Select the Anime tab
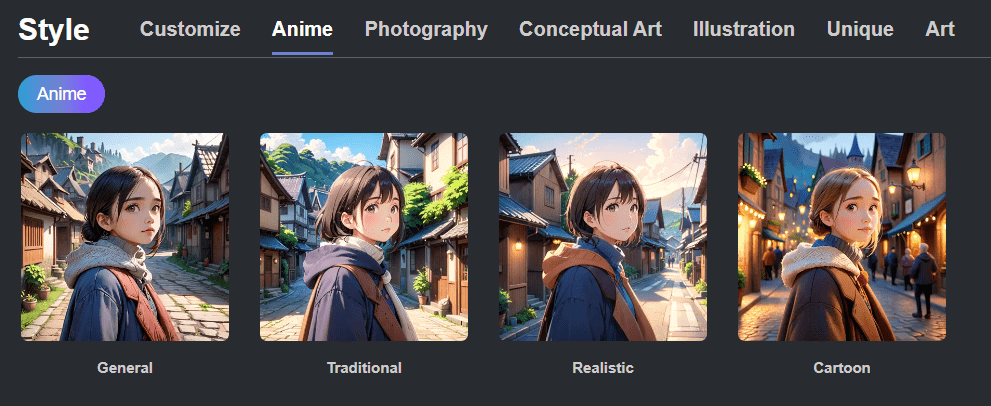 click(x=302, y=29)
